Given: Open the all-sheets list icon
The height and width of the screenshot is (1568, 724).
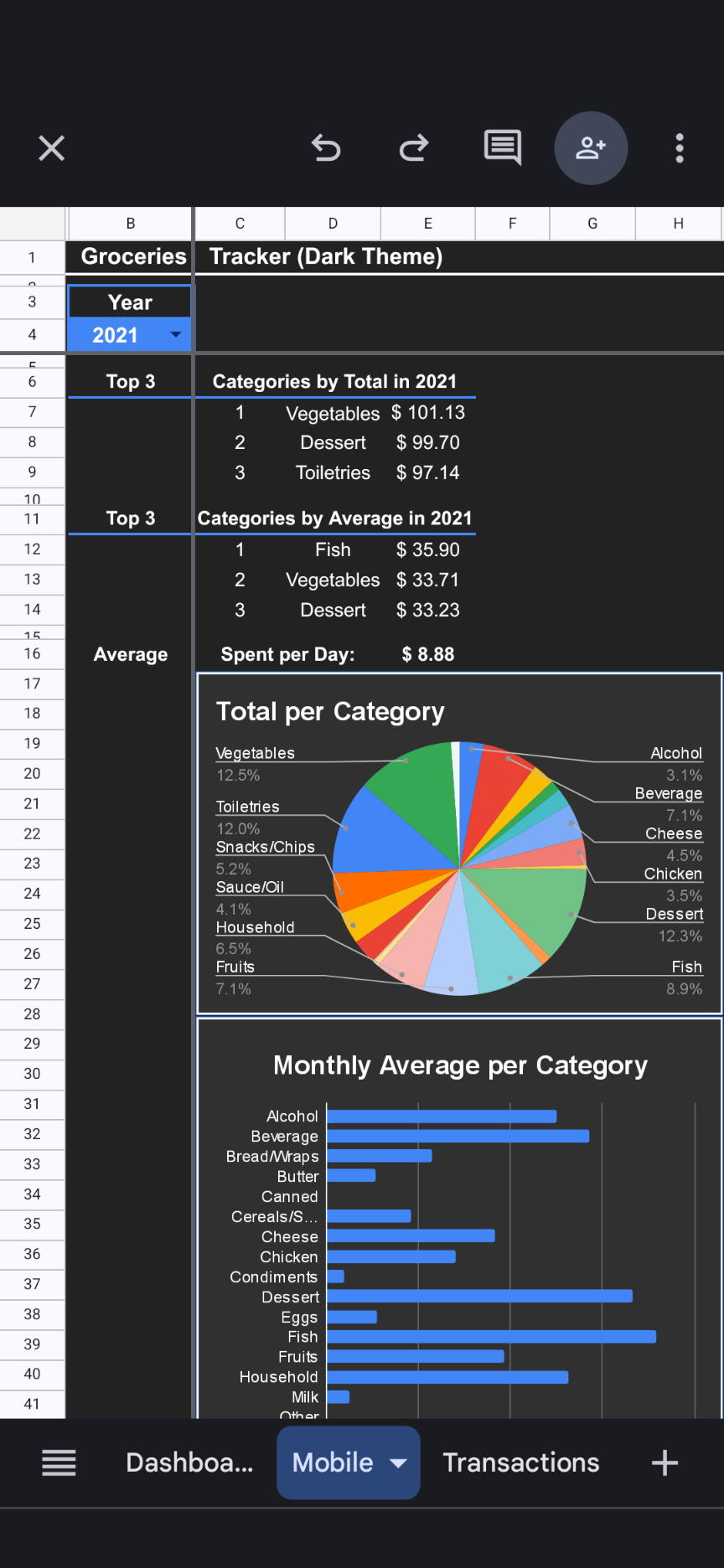Looking at the screenshot, I should click(59, 1462).
